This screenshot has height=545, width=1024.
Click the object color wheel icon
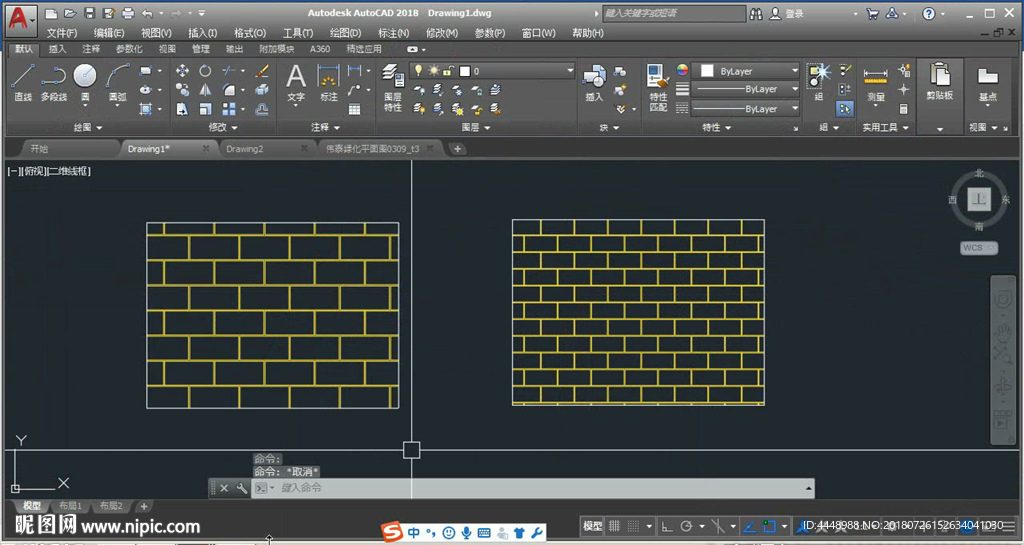(x=682, y=70)
